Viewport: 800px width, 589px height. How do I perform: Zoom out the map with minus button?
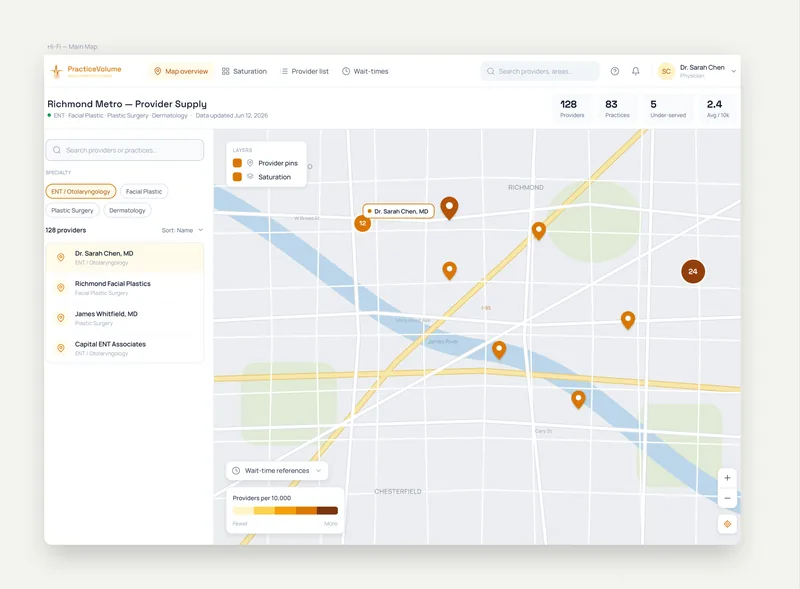tap(728, 498)
